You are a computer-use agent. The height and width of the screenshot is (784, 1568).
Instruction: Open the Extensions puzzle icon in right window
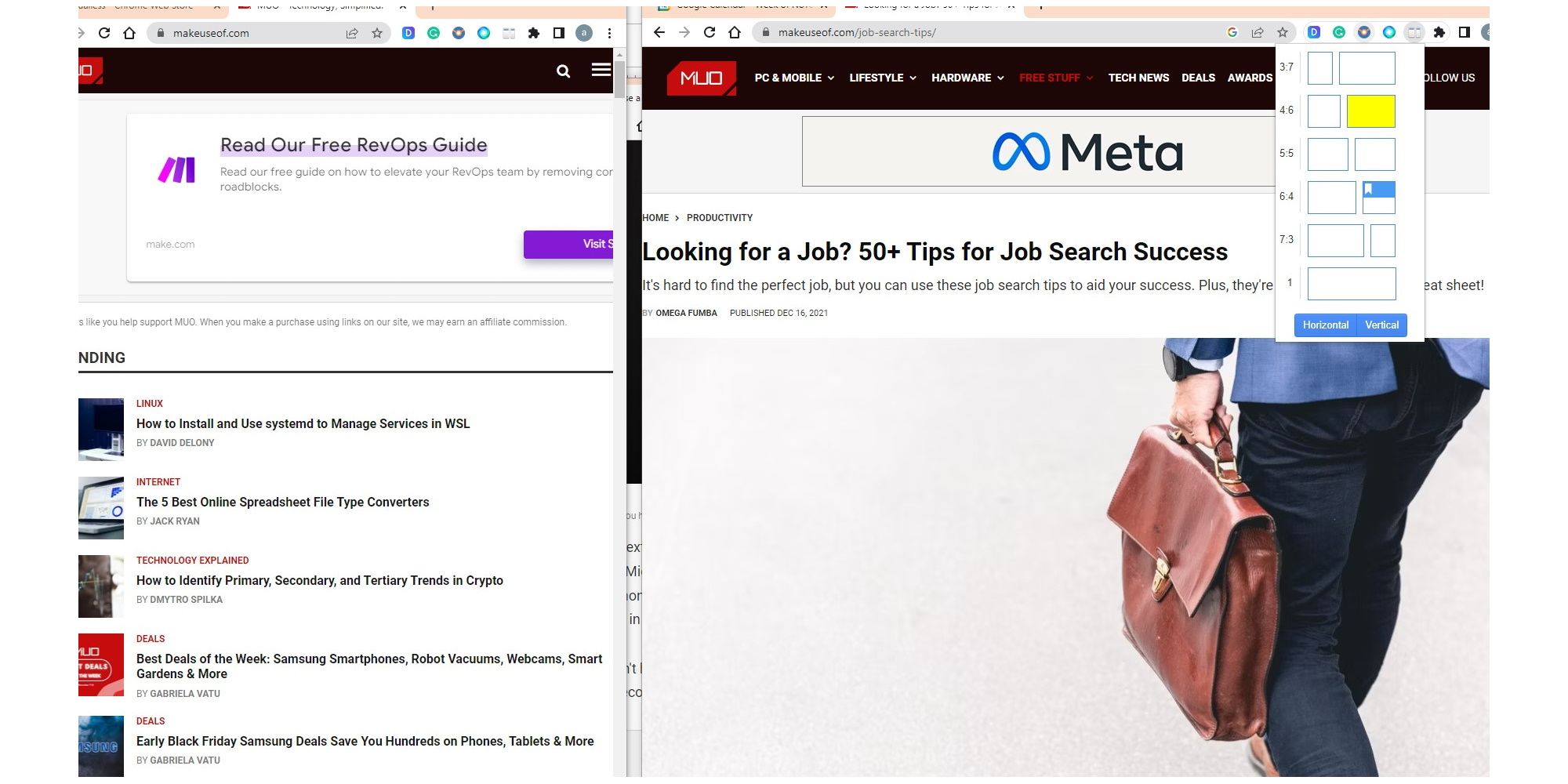1439,32
